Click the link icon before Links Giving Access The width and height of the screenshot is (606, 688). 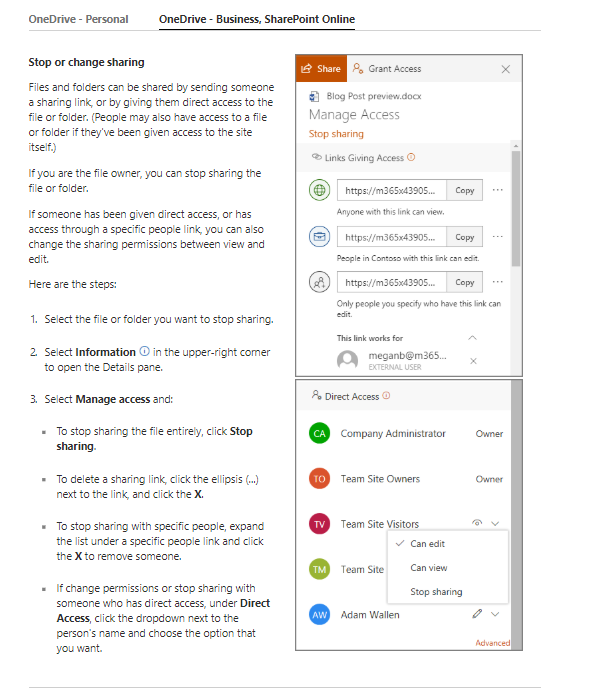[316, 157]
